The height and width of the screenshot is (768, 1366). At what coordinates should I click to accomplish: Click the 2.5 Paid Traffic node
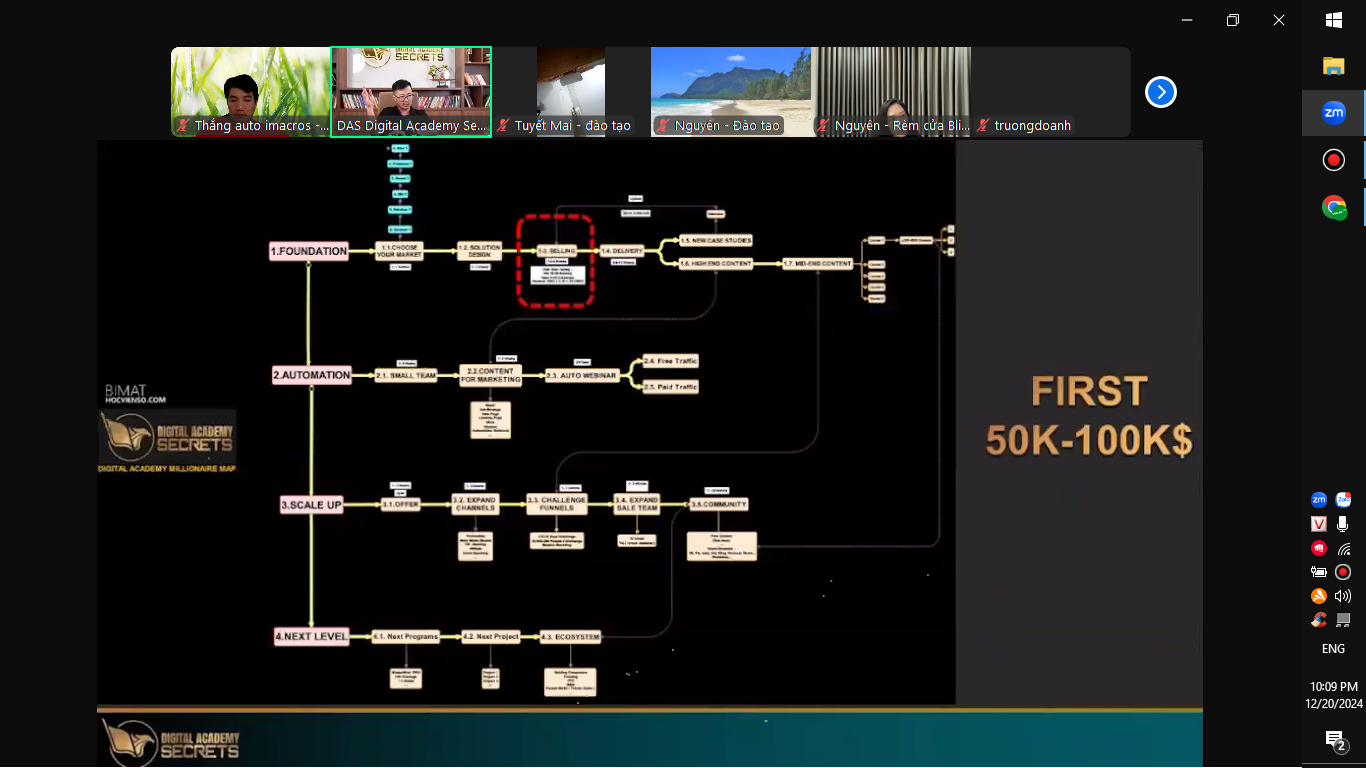click(x=670, y=386)
